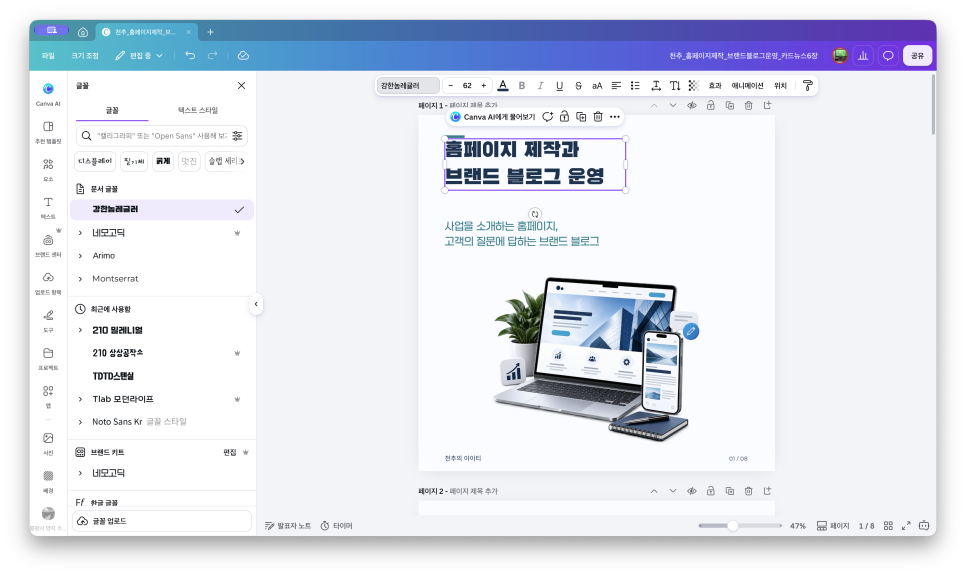Hide page 1 with eye icon

point(692,105)
